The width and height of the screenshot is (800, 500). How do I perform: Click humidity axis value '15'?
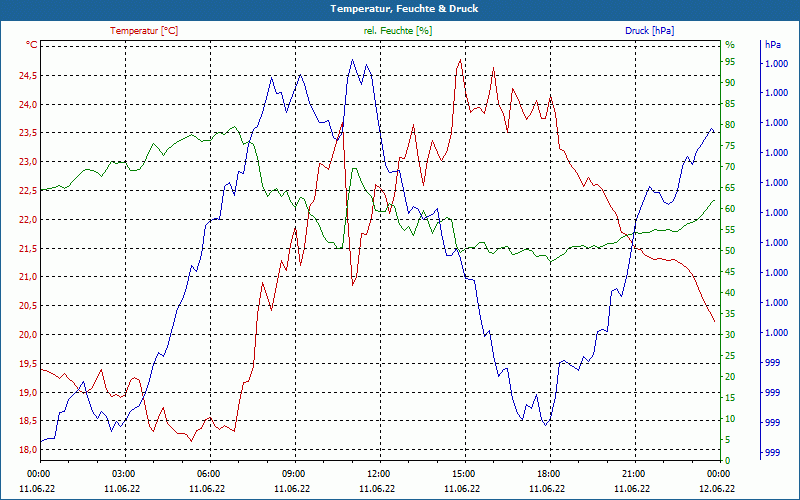click(x=730, y=397)
